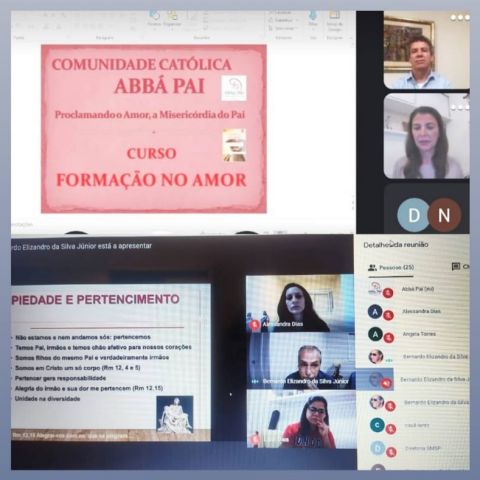The height and width of the screenshot is (480, 480).
Task: Select the brown N participant avatar
Action: click(x=445, y=215)
